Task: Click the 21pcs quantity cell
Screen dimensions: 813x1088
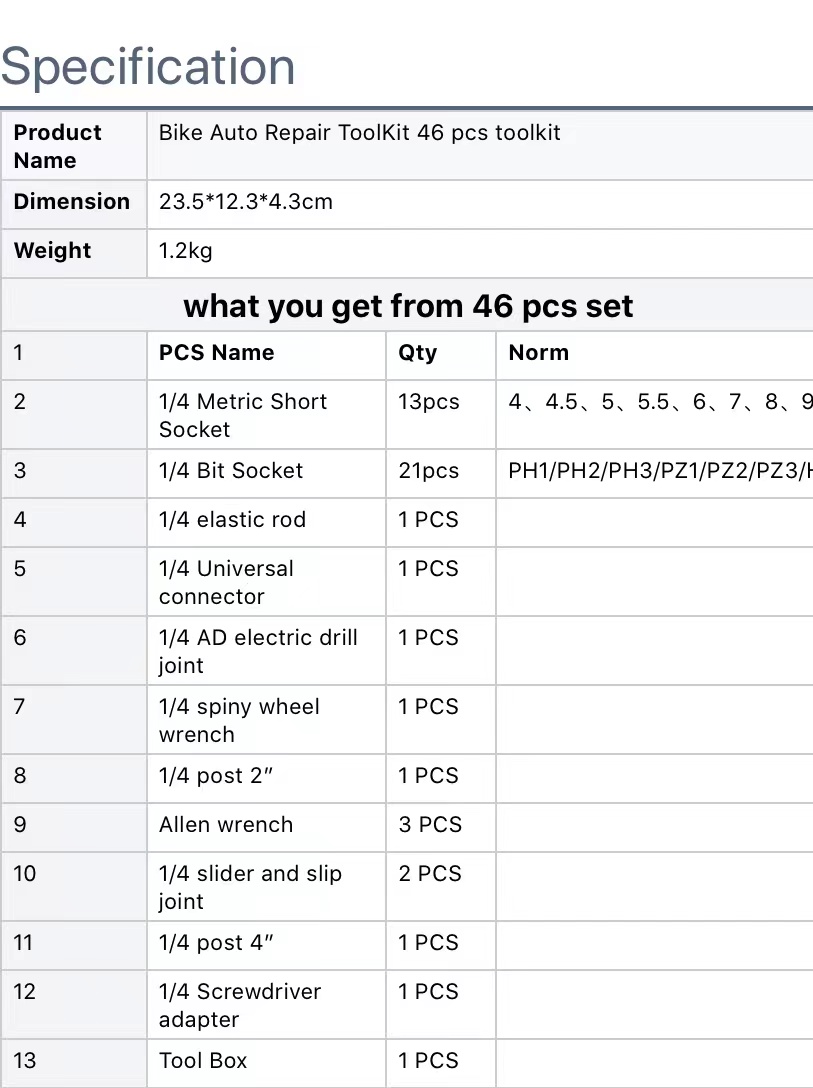Action: pyautogui.click(x=441, y=473)
